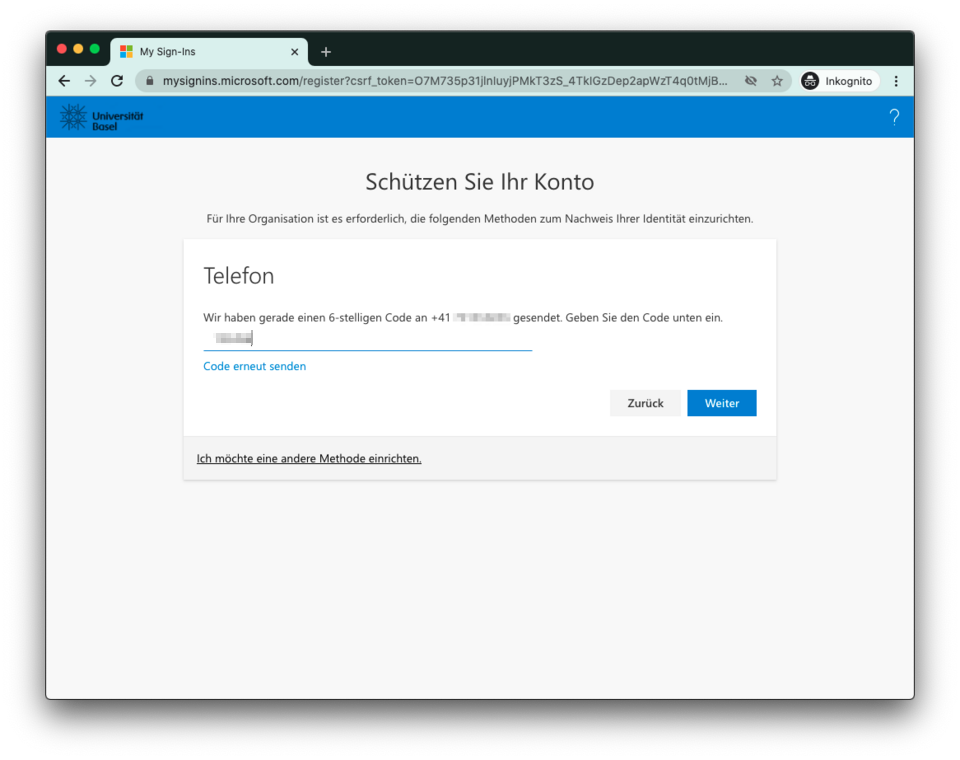The height and width of the screenshot is (760, 960).
Task: Go back using the browser back arrow
Action: coord(64,81)
